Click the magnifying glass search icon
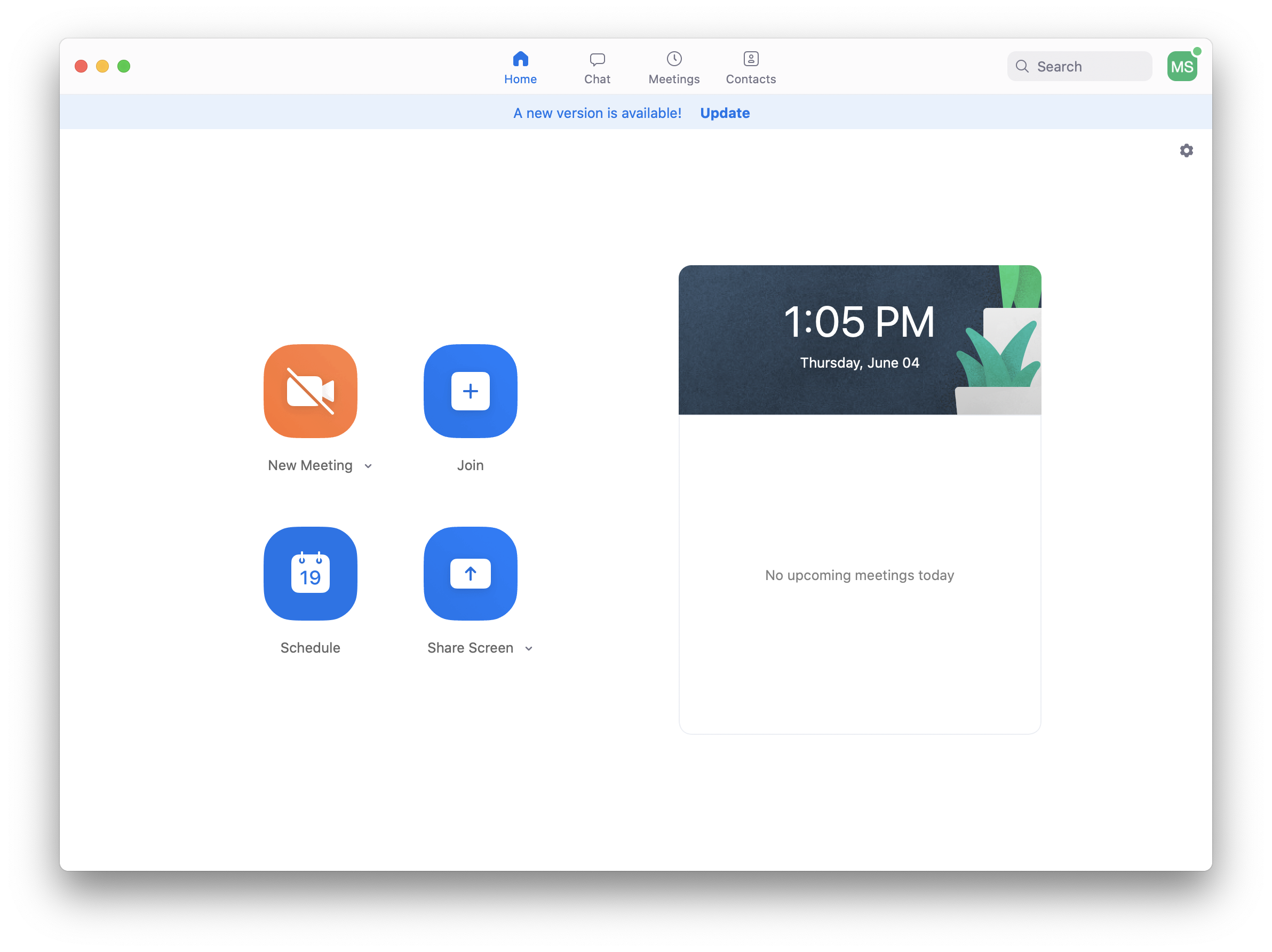This screenshot has width=1272, height=952. [x=1022, y=67]
